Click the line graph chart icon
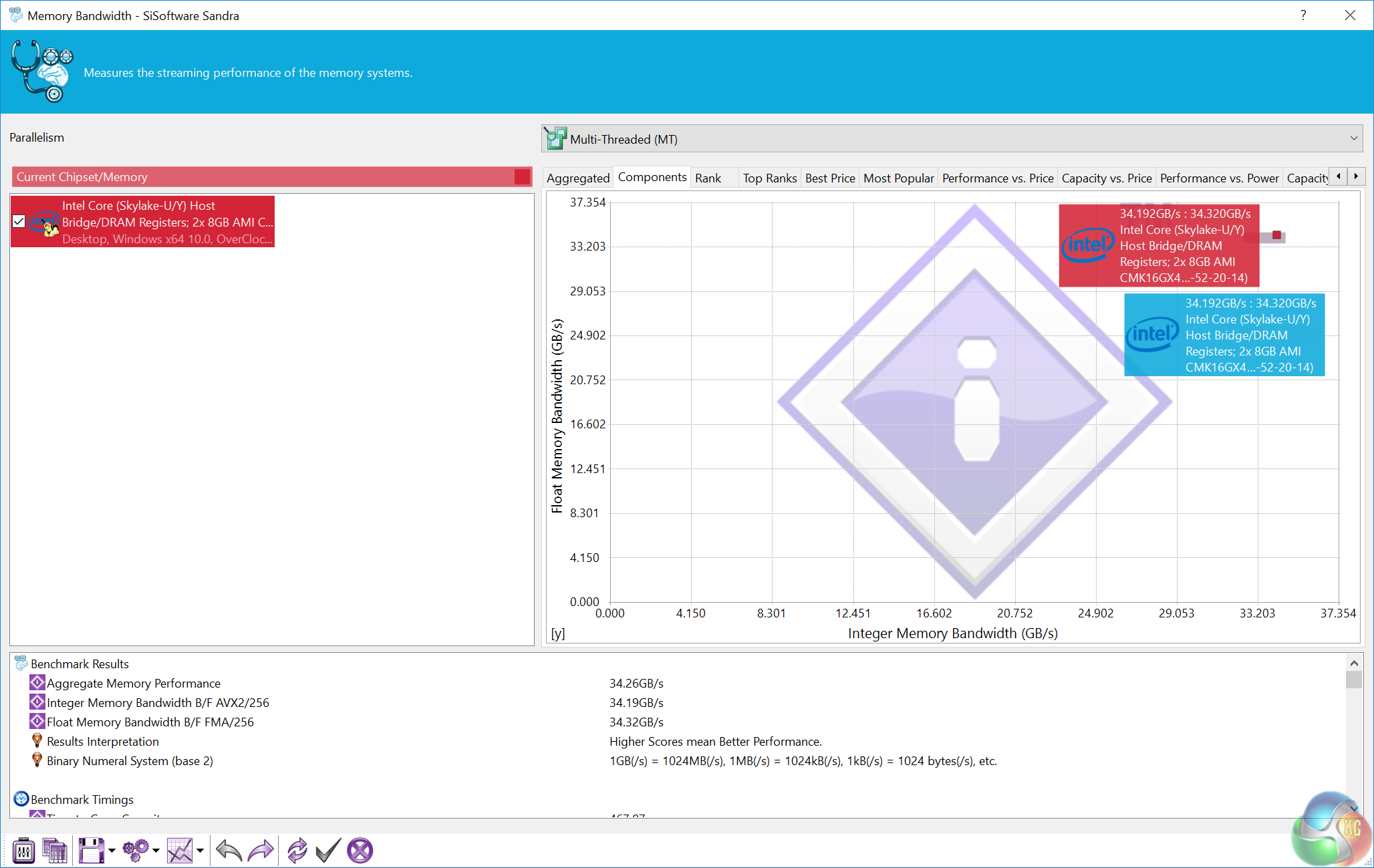The image size is (1374, 868). pos(180,851)
